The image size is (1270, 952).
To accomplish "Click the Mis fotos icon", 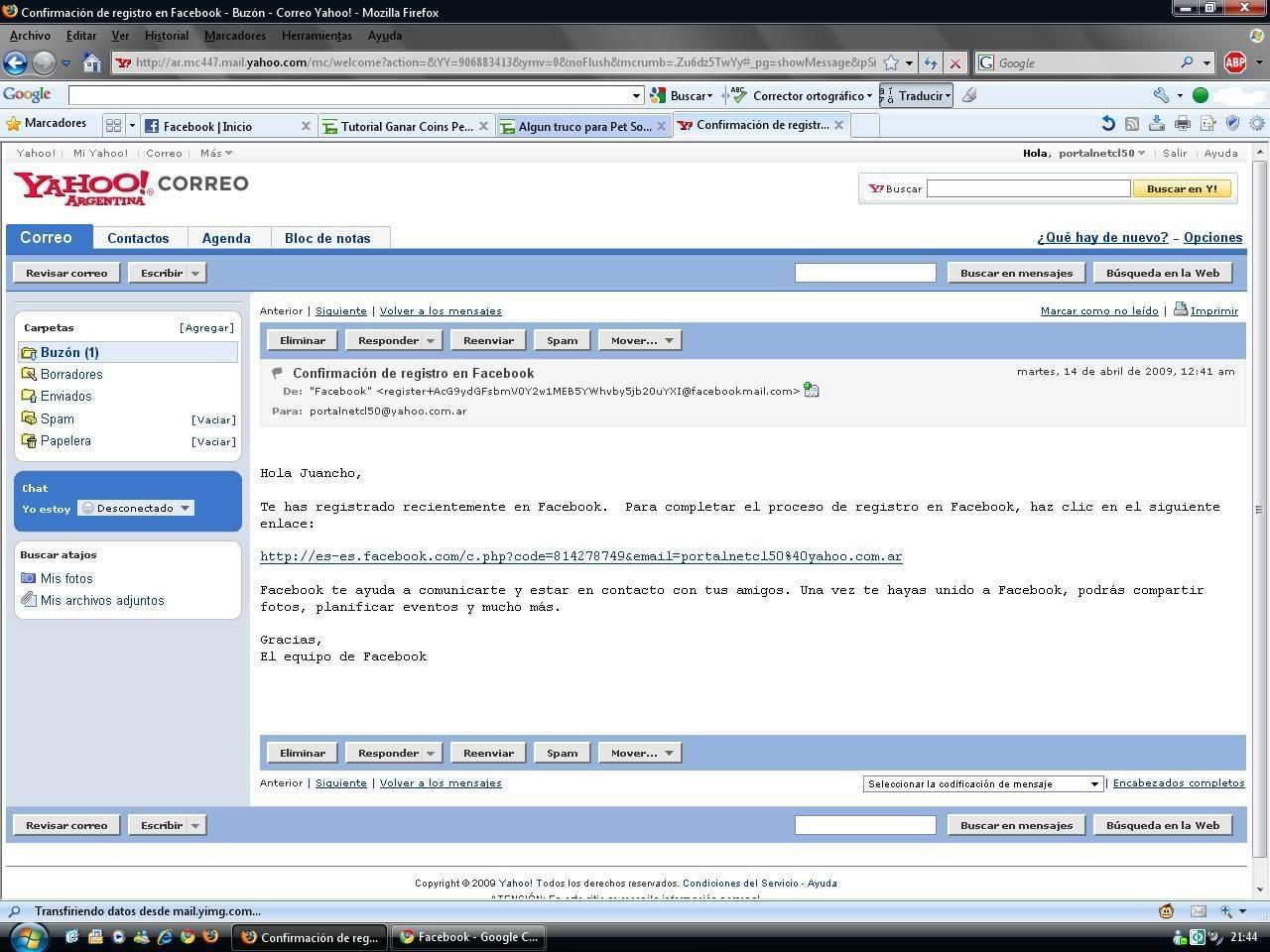I will pyautogui.click(x=29, y=578).
